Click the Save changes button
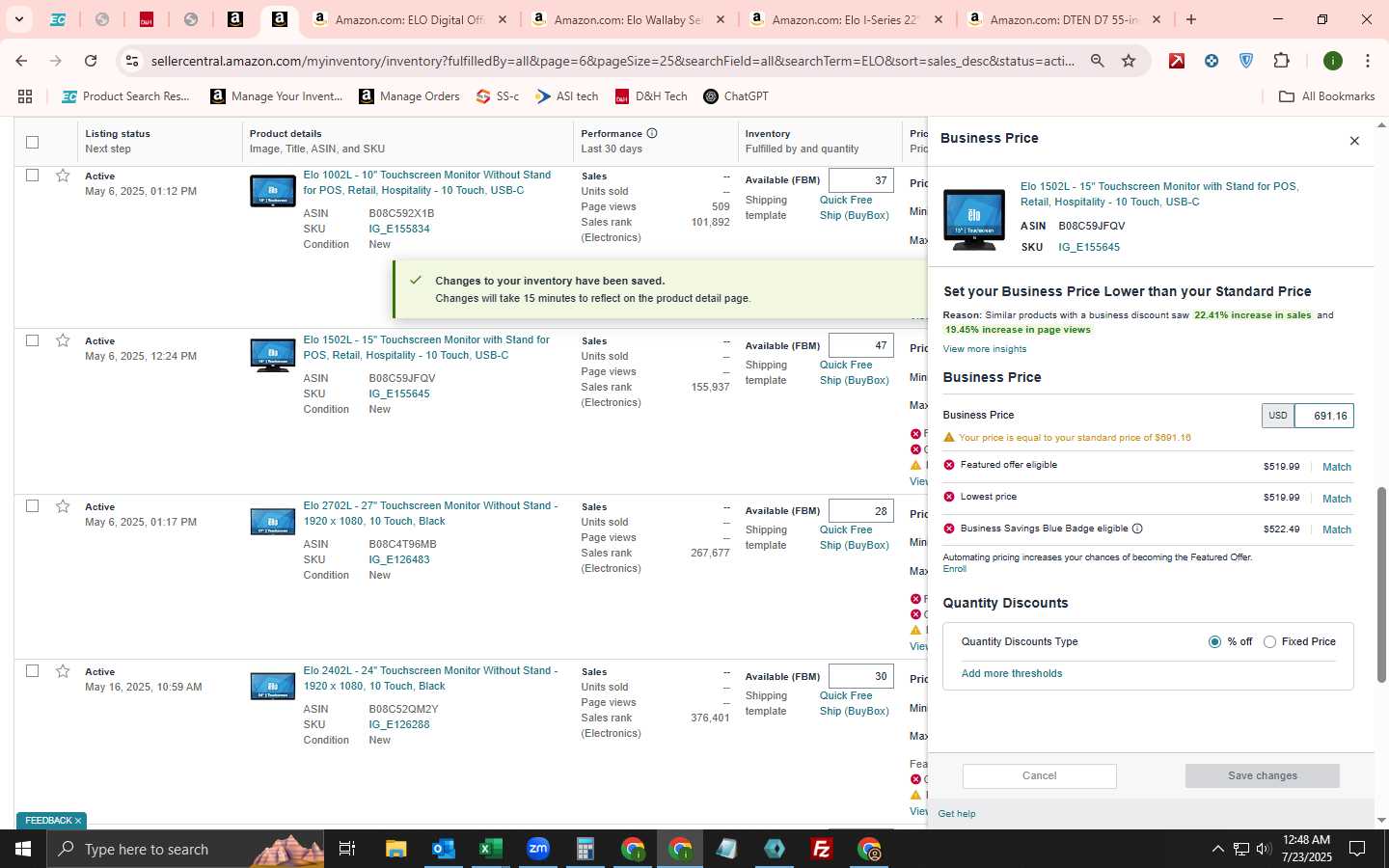The image size is (1389, 868). 1262,776
